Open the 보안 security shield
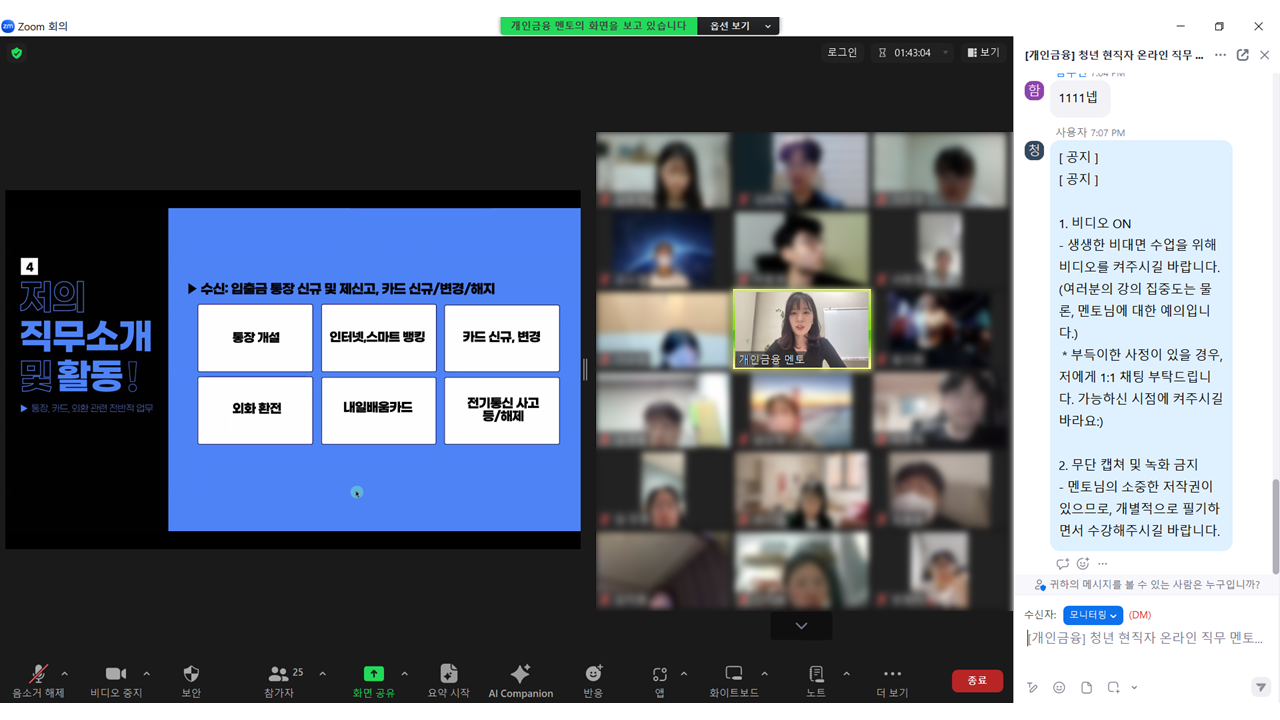 (191, 681)
